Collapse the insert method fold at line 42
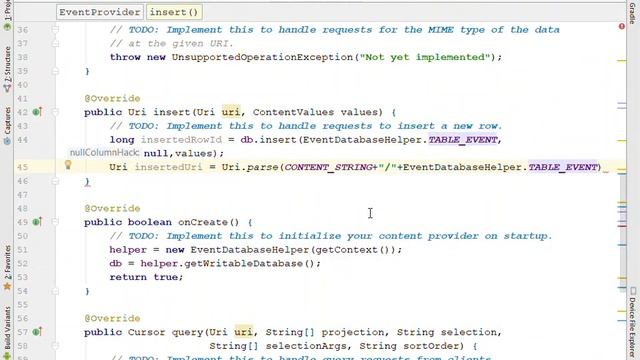 point(55,112)
